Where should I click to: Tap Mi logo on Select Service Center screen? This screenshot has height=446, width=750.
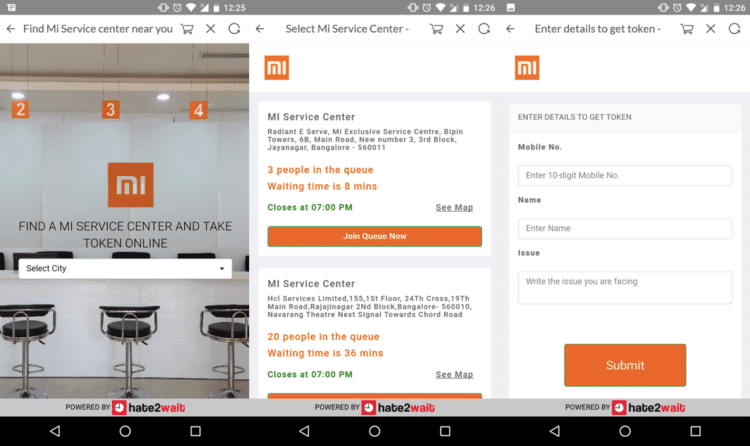[x=276, y=67]
